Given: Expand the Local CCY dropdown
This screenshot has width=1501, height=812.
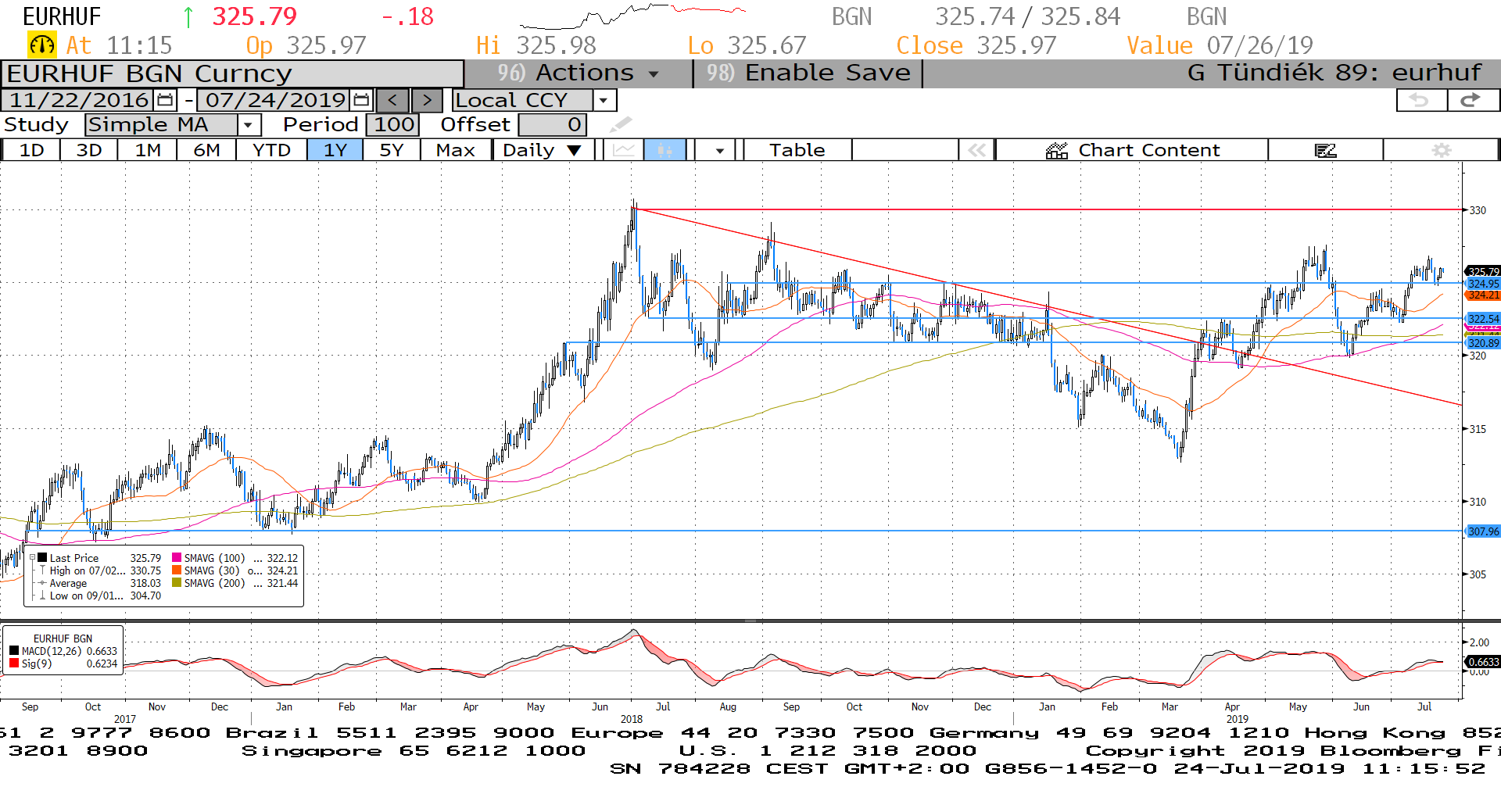Looking at the screenshot, I should pyautogui.click(x=604, y=100).
